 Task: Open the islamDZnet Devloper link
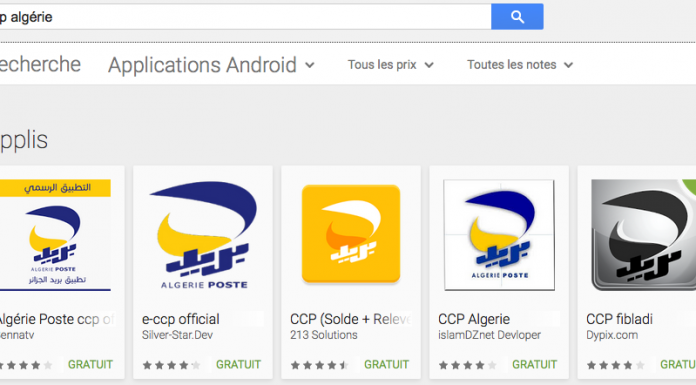(x=490, y=335)
